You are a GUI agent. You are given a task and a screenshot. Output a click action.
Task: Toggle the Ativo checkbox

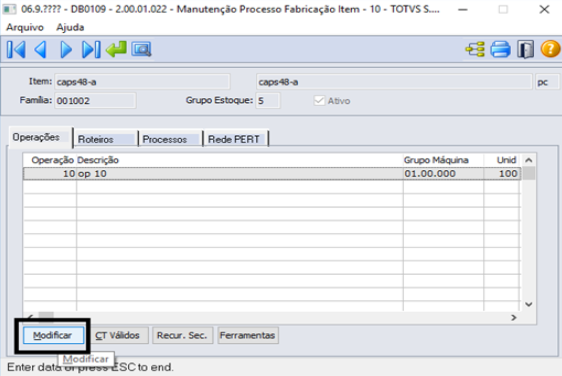[319, 101]
